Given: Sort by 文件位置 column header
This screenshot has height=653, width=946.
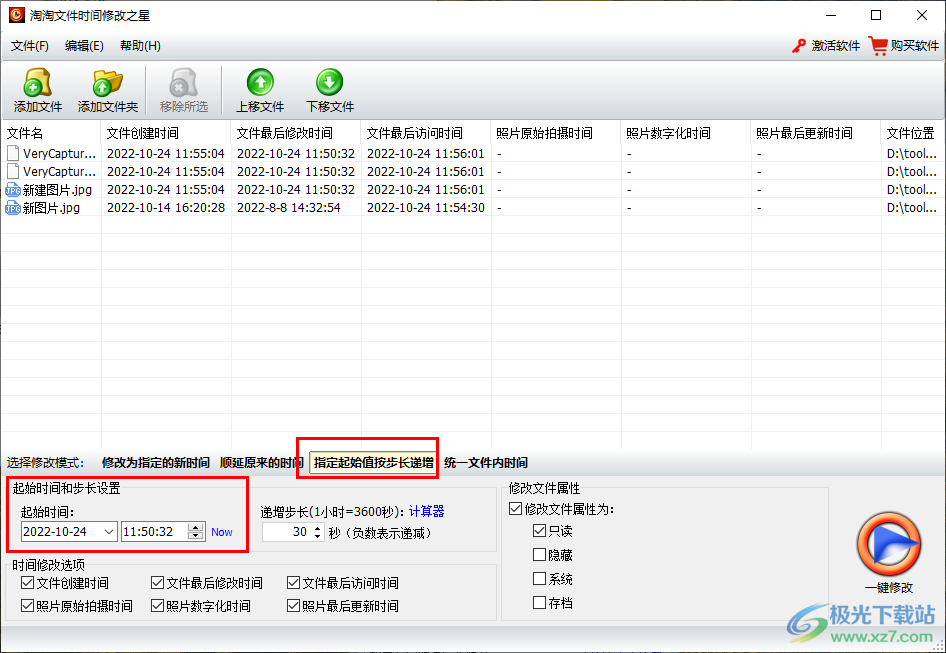Looking at the screenshot, I should click(x=912, y=133).
